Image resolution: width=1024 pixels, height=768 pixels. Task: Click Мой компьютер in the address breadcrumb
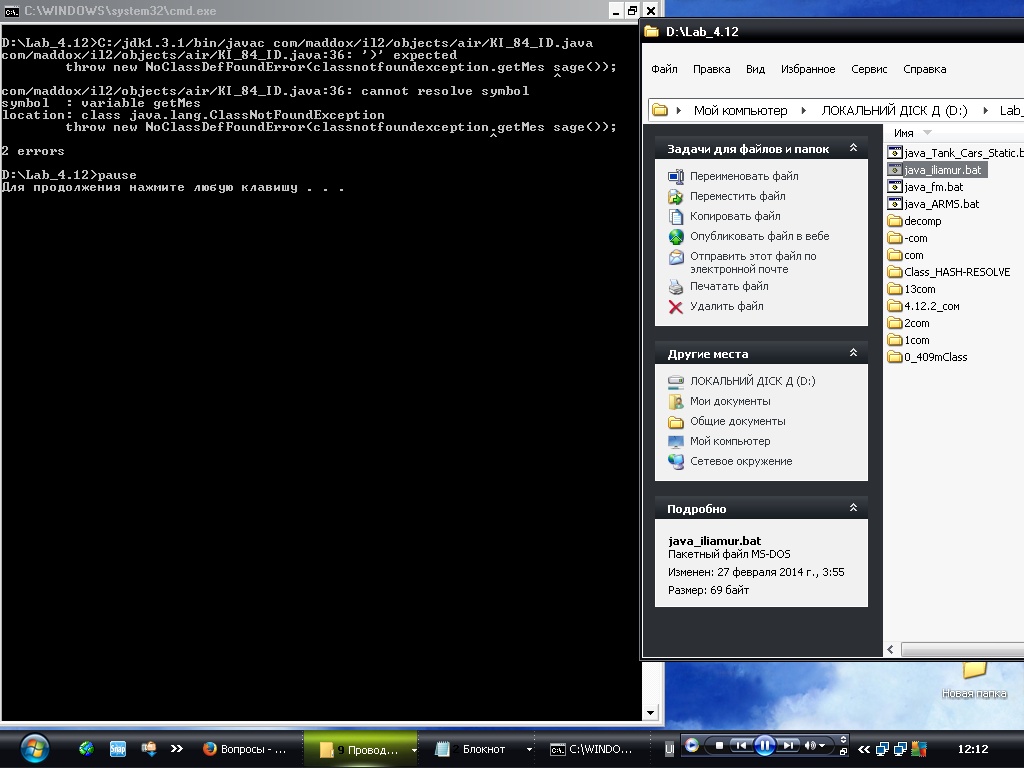pos(741,110)
